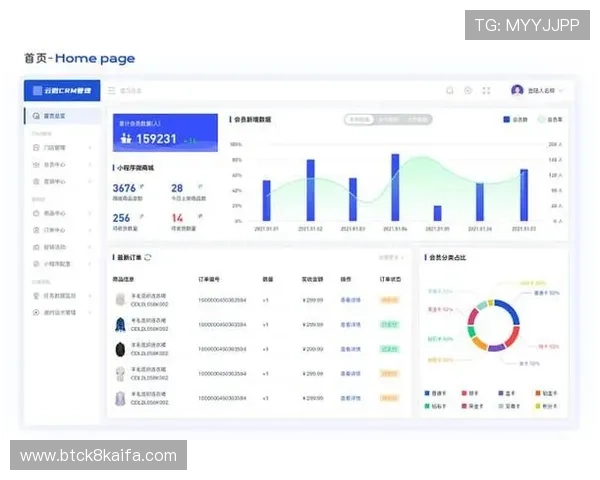Click the fullscreen icon in top bar
This screenshot has height=480, width=600.
point(487,91)
